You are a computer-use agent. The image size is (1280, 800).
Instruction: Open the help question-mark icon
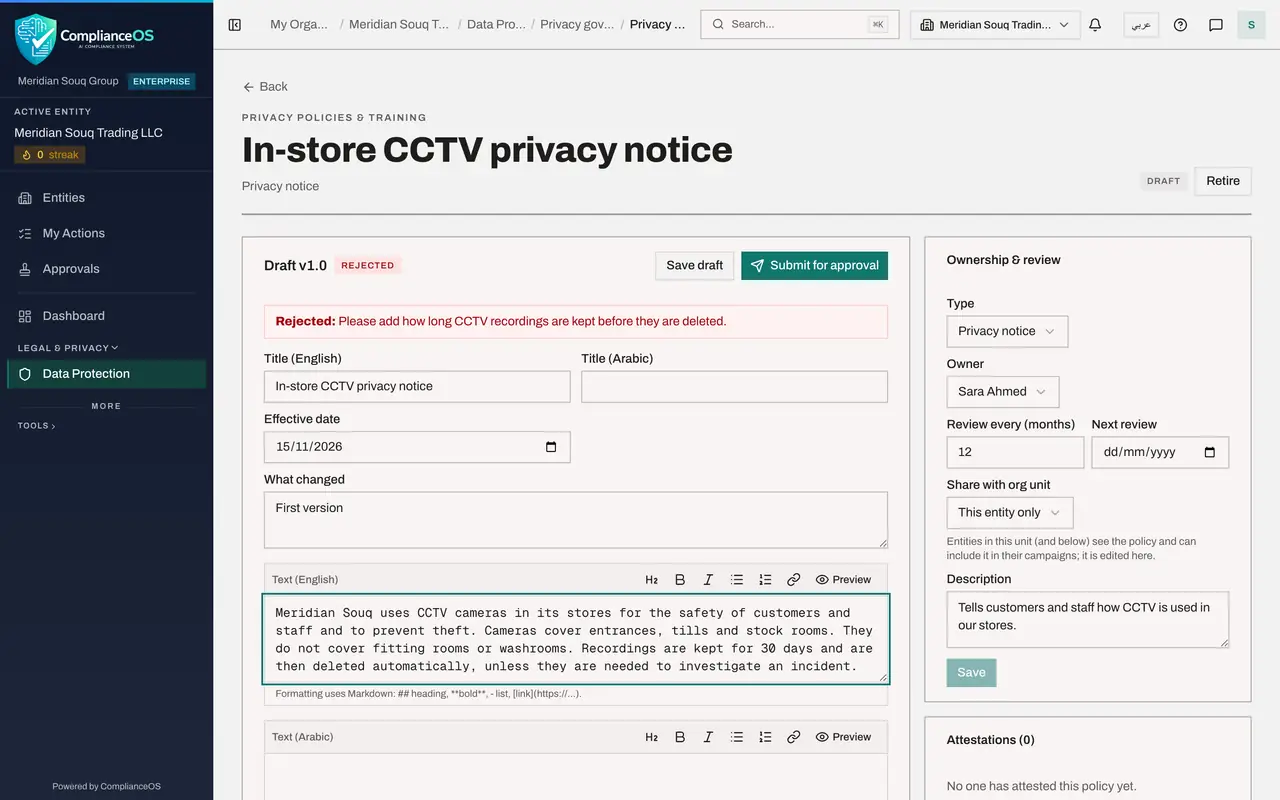pos(1180,25)
